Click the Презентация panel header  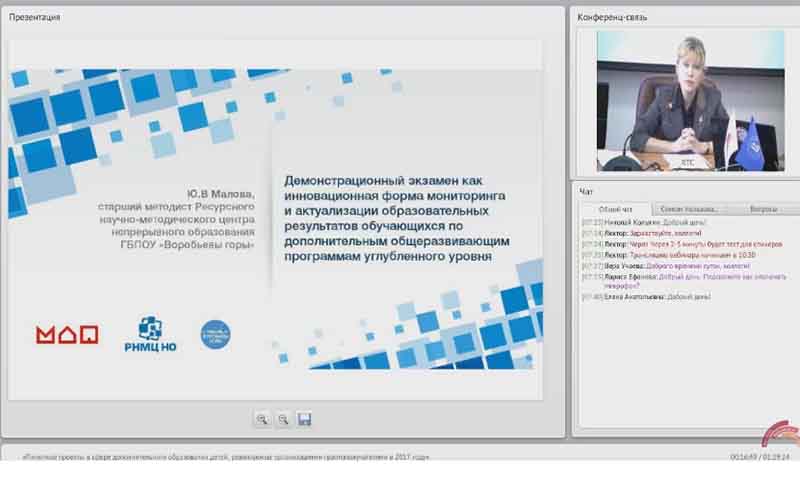coord(34,17)
